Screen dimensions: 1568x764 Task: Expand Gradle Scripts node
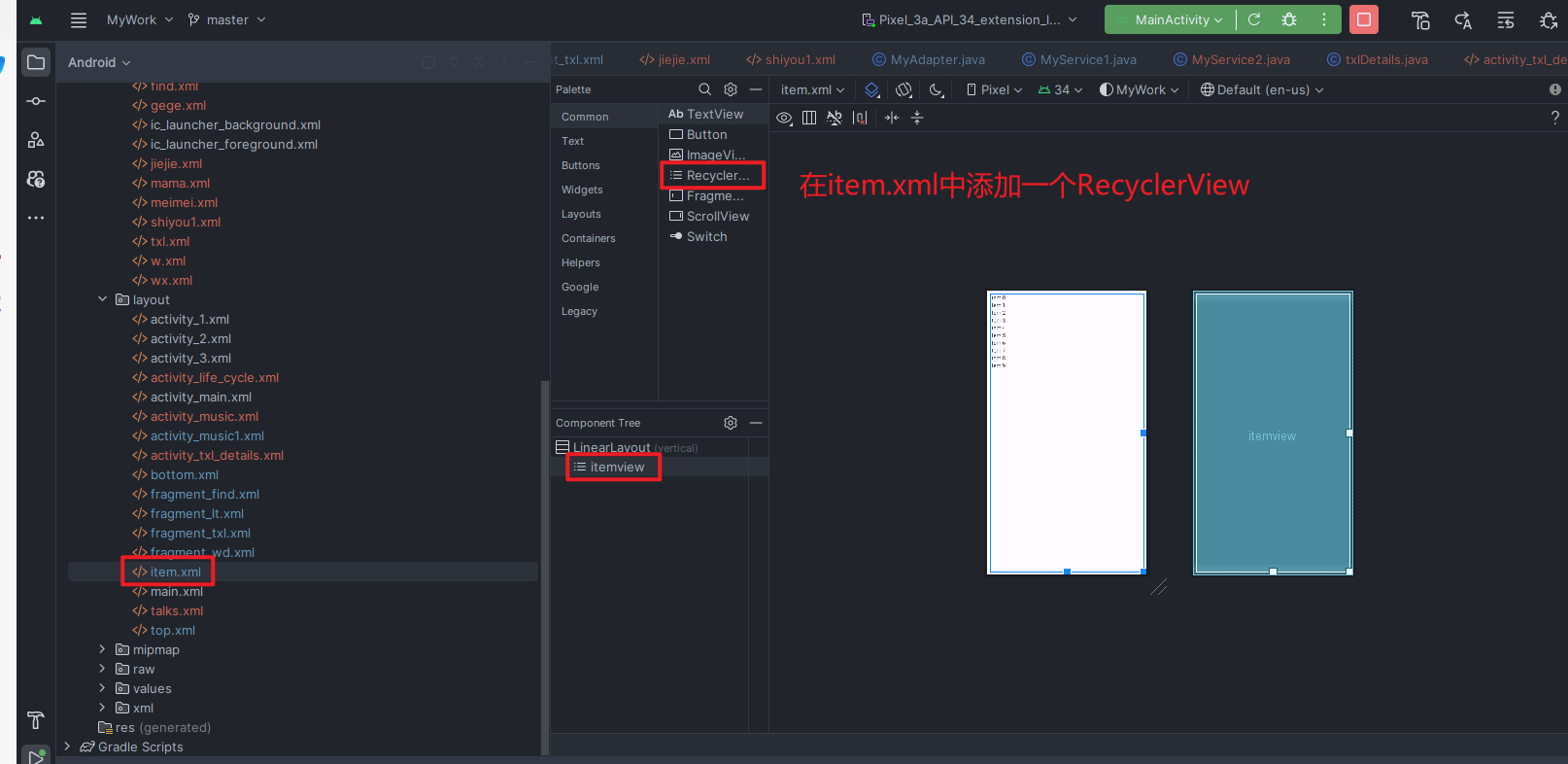pos(67,747)
